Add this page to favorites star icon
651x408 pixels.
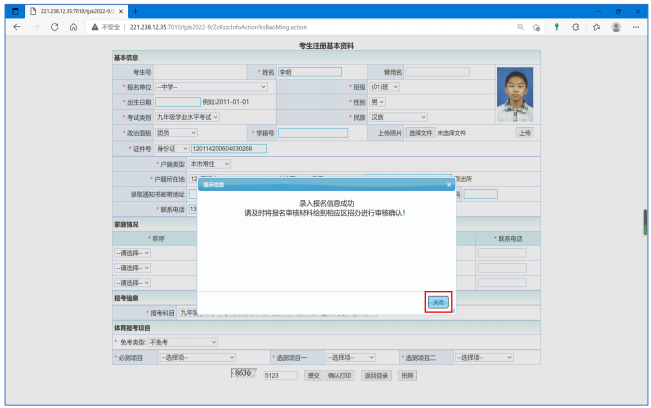point(538,28)
